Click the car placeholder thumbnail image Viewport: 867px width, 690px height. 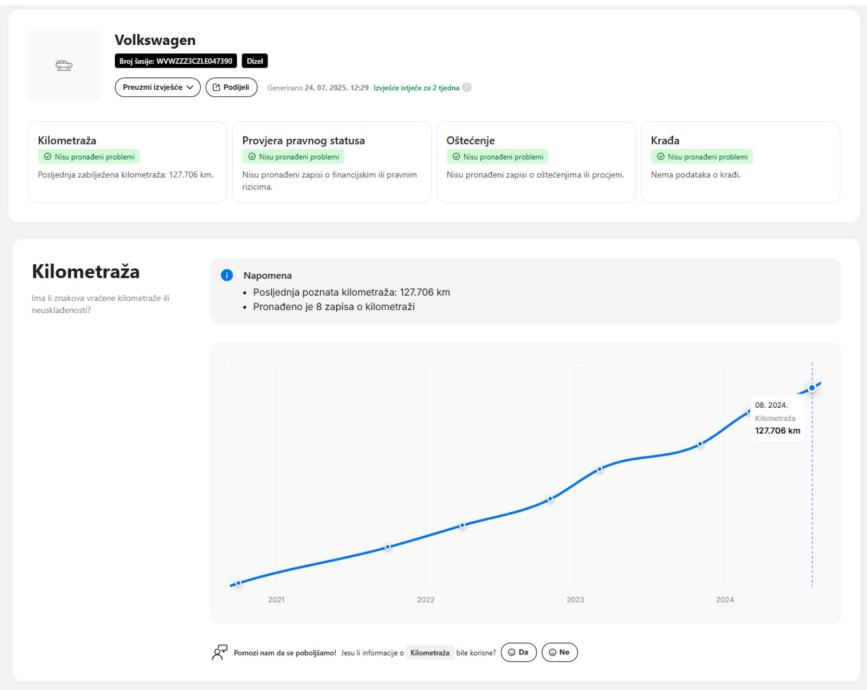(64, 65)
